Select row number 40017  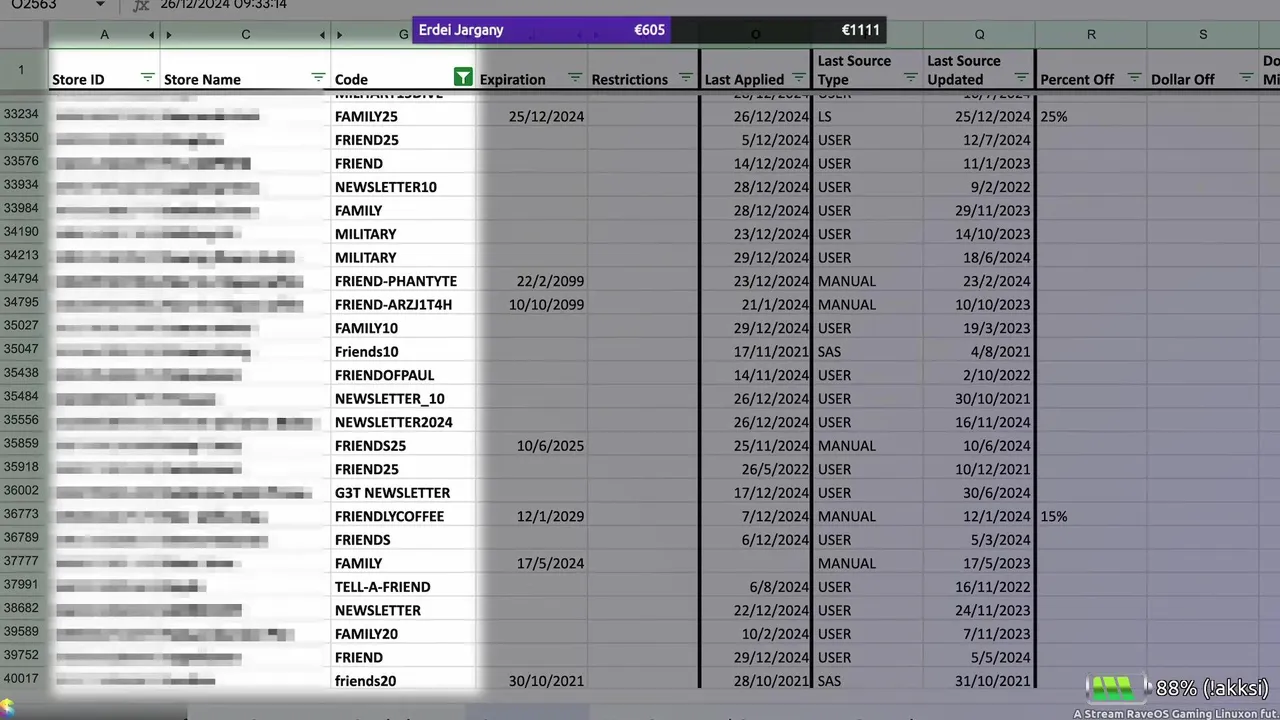coord(22,680)
